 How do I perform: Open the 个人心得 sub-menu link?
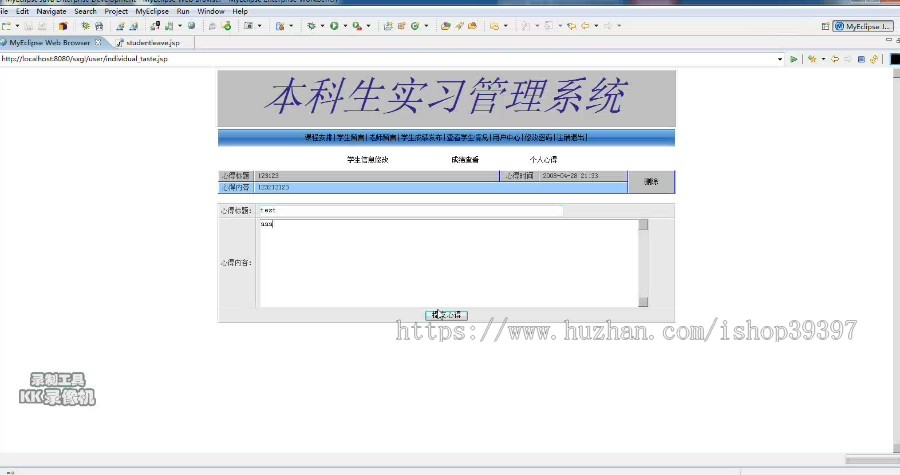tap(543, 159)
